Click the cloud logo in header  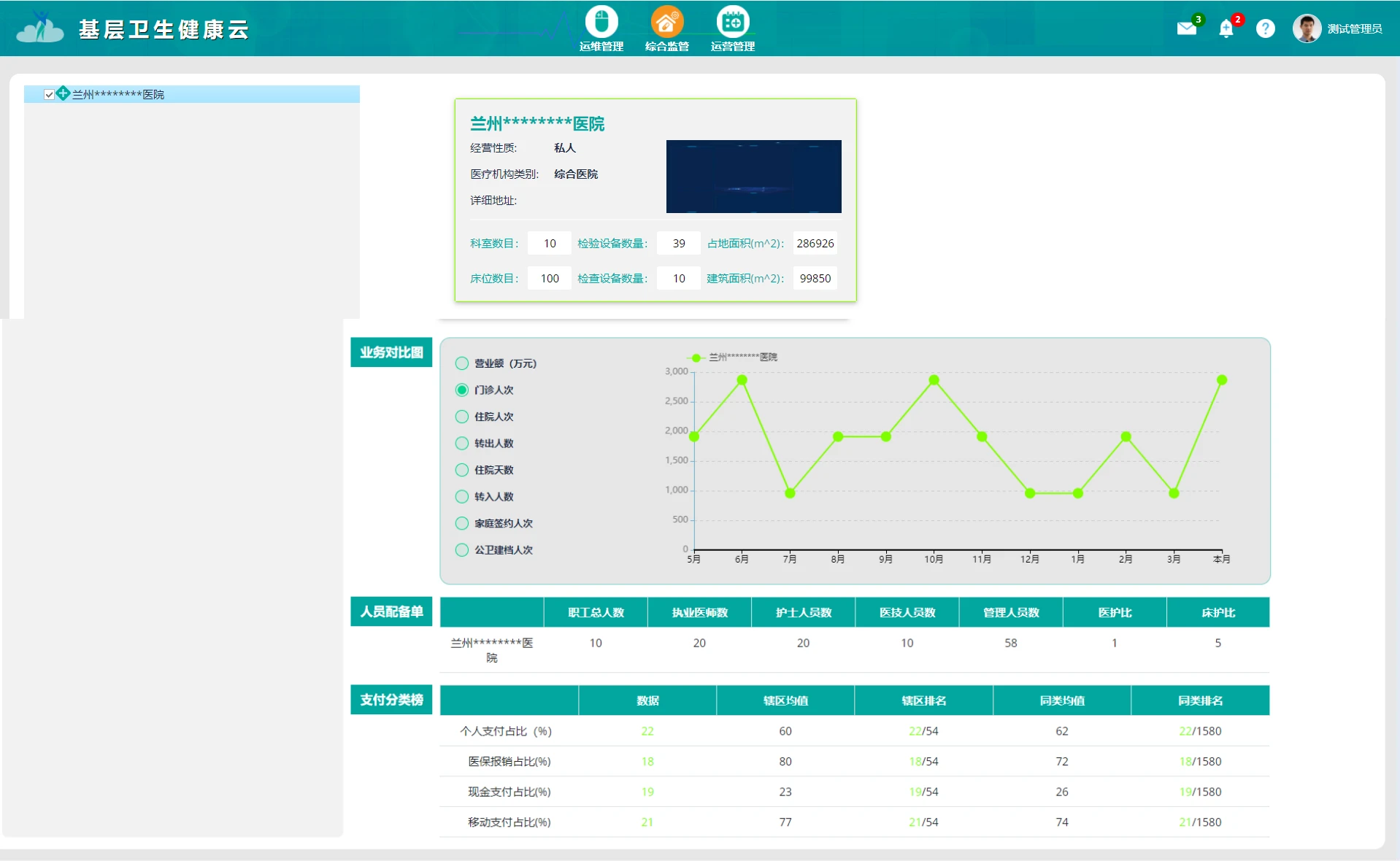41,28
